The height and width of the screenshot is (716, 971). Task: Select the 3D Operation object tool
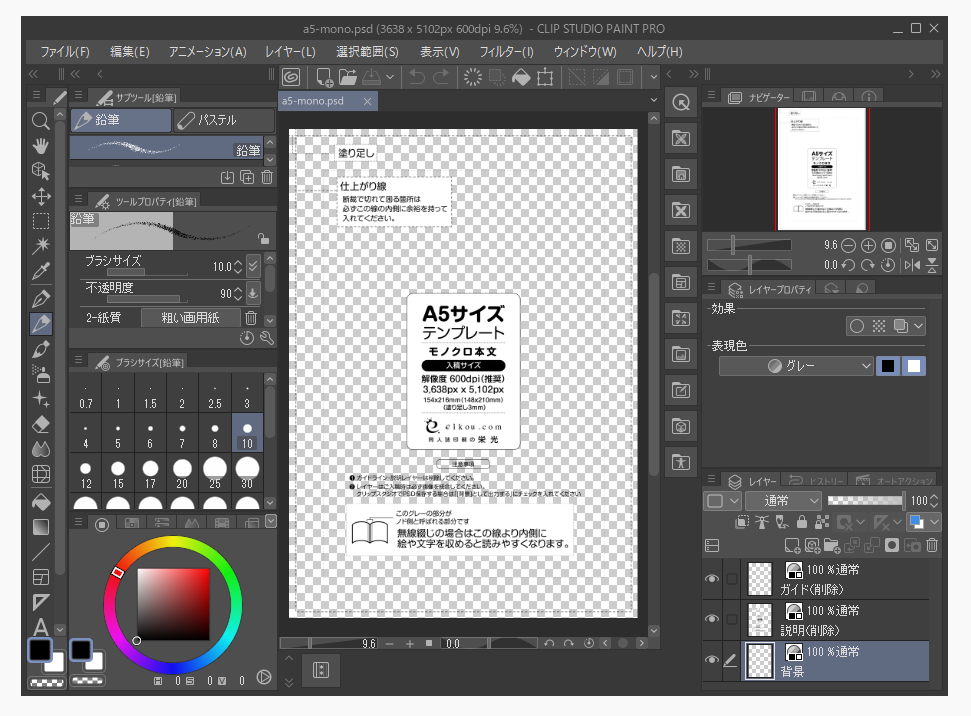[41, 171]
